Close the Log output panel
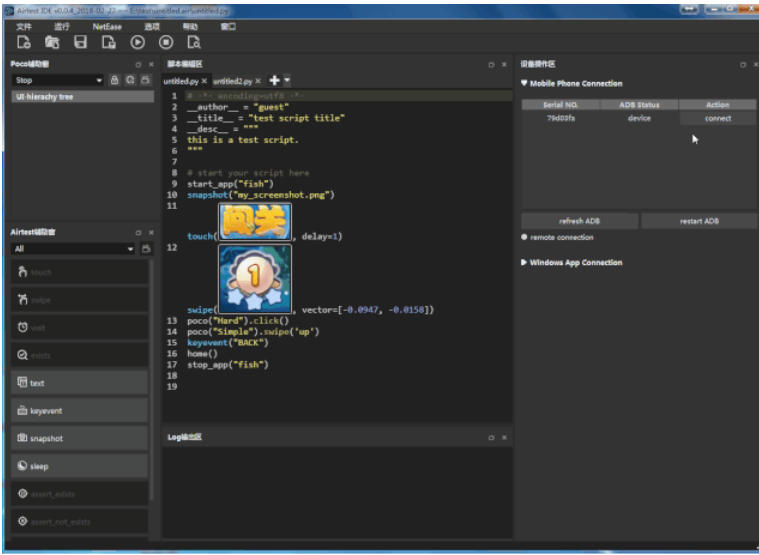The width and height of the screenshot is (759, 555). [504, 437]
